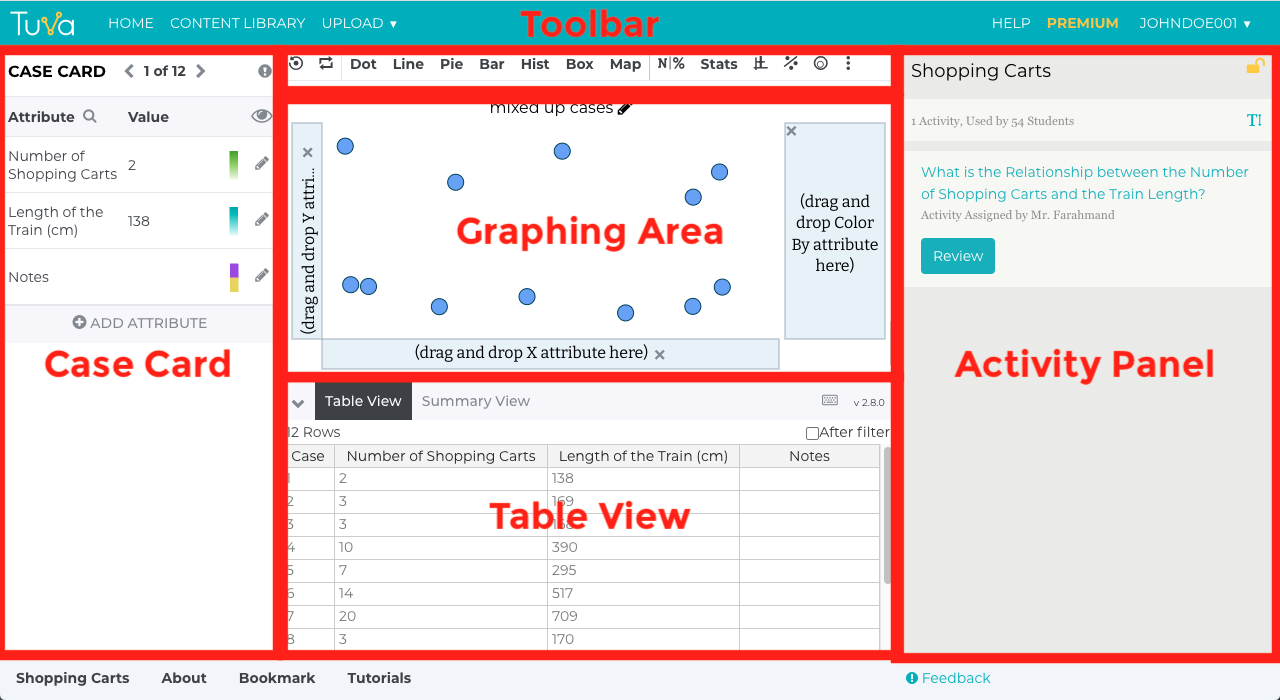Click the teal color swatch for Train Length
Image resolution: width=1280 pixels, height=700 pixels.
(x=234, y=220)
